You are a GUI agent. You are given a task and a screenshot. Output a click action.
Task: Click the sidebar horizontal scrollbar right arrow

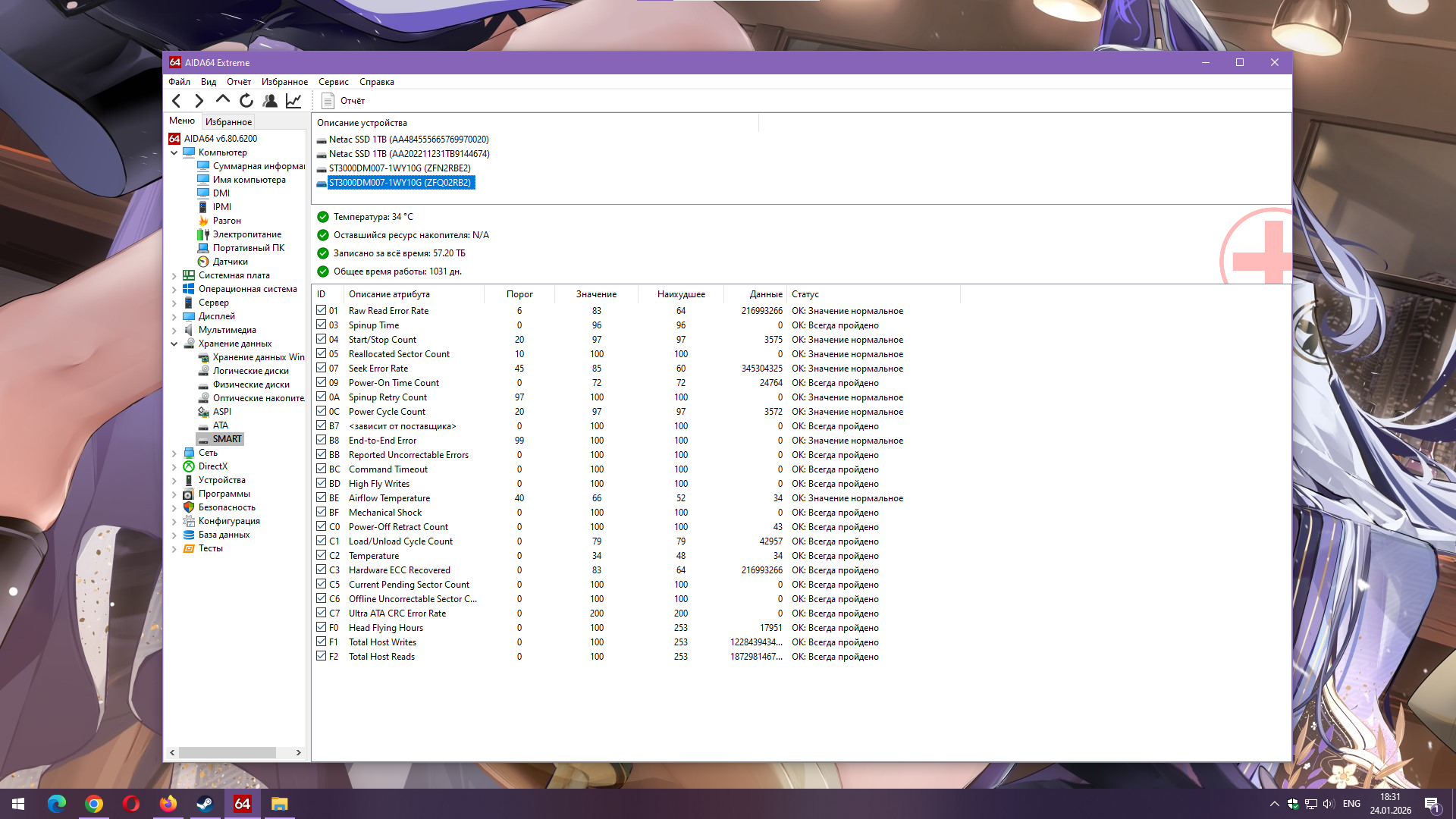coord(298,752)
